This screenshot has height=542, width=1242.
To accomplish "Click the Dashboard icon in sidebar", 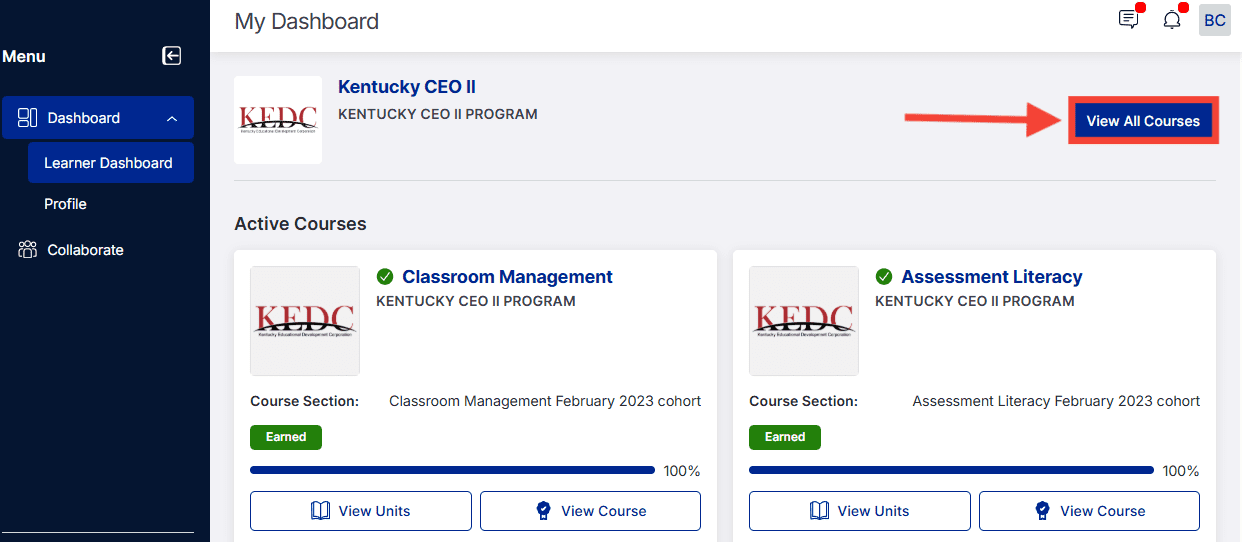I will tap(28, 118).
